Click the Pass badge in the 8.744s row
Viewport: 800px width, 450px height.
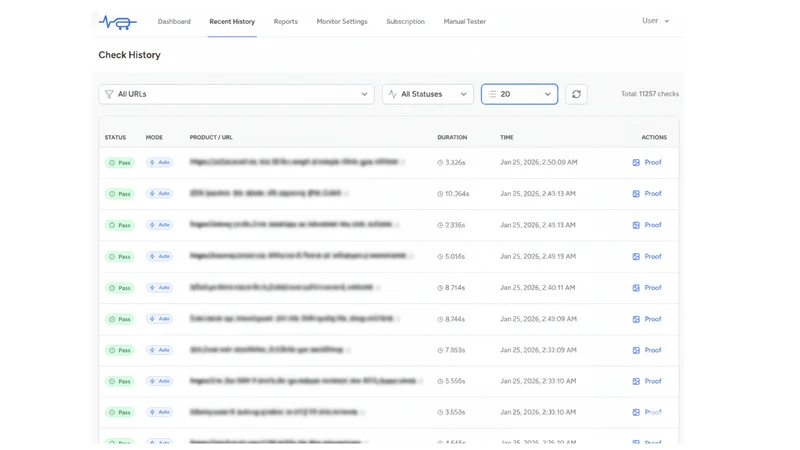[x=120, y=319]
